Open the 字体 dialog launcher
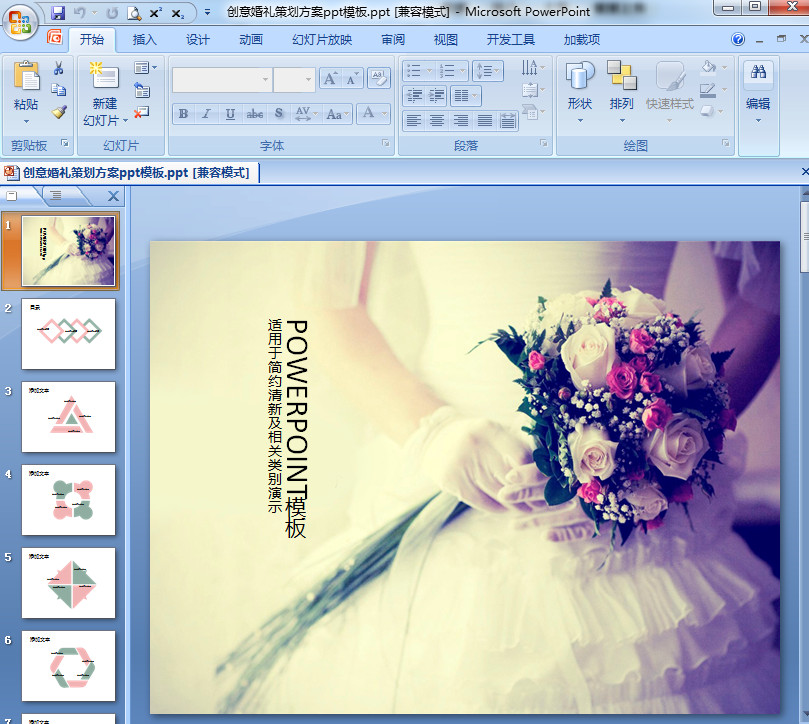809x724 pixels. 385,143
